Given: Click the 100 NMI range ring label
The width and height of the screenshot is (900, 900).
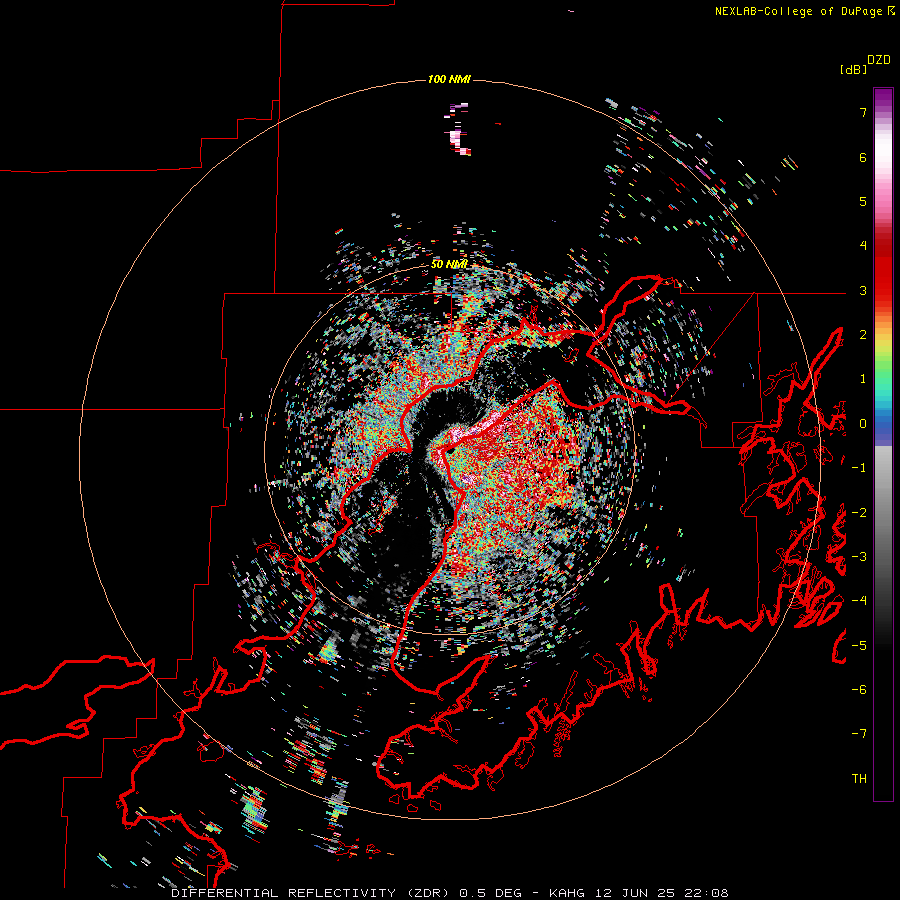Looking at the screenshot, I should pyautogui.click(x=449, y=79).
